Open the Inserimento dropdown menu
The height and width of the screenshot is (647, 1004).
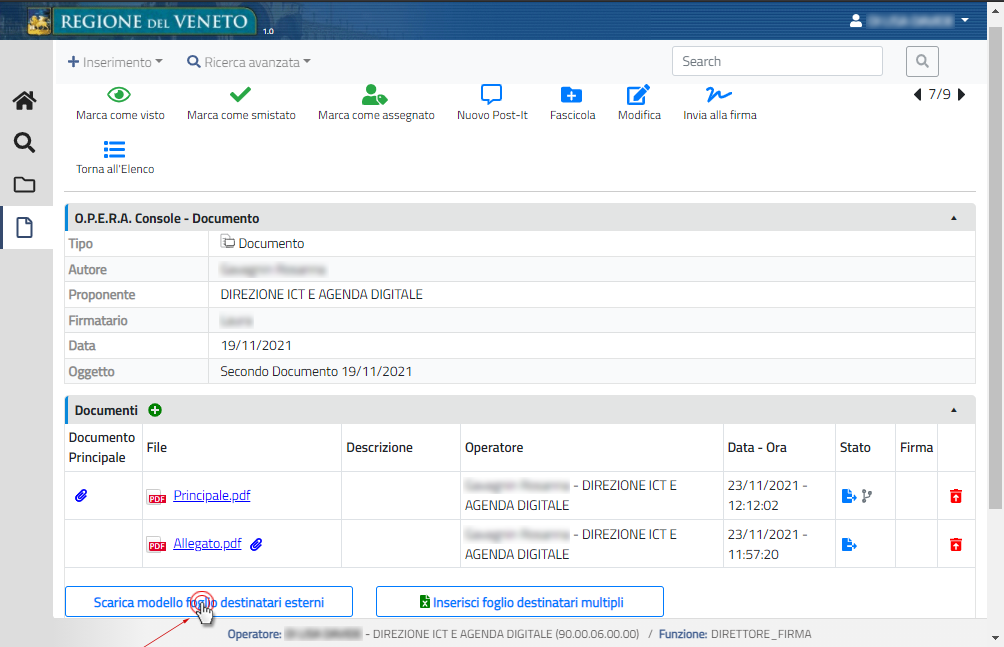115,62
